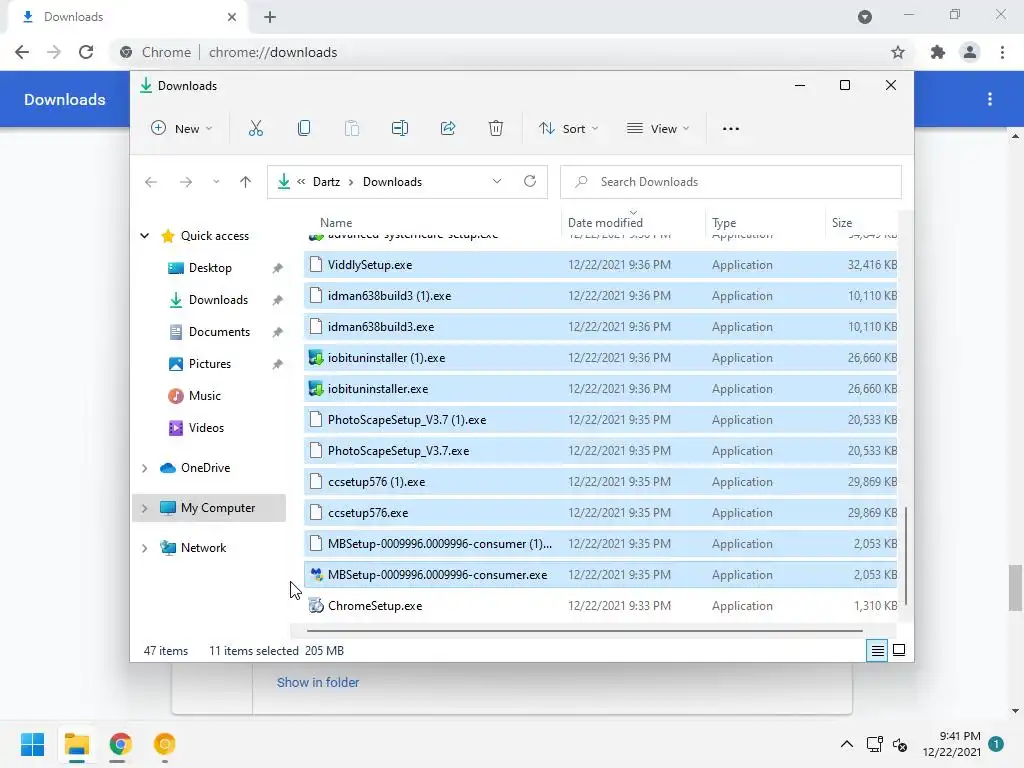
Task: Open Downloads page three-dot actions menu
Action: [990, 99]
